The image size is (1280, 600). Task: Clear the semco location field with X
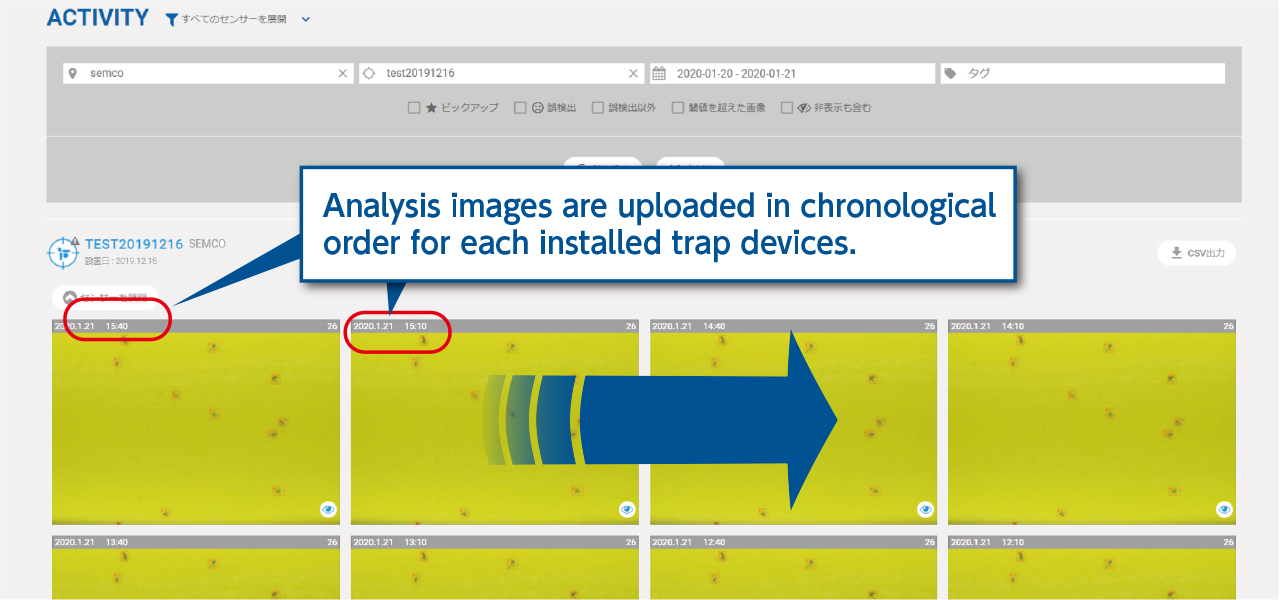(343, 73)
